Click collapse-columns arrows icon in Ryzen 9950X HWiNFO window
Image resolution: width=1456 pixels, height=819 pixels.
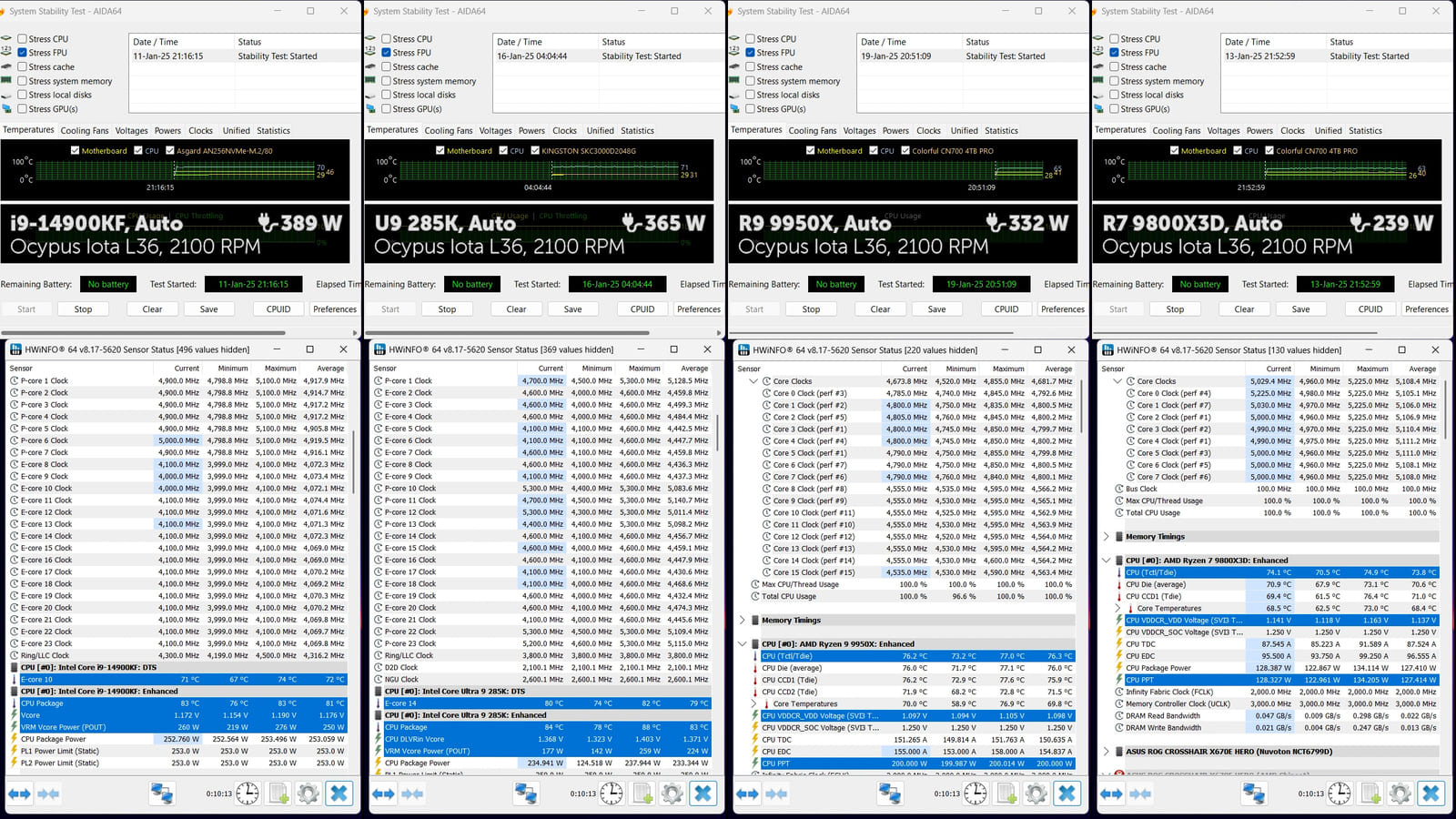click(777, 794)
